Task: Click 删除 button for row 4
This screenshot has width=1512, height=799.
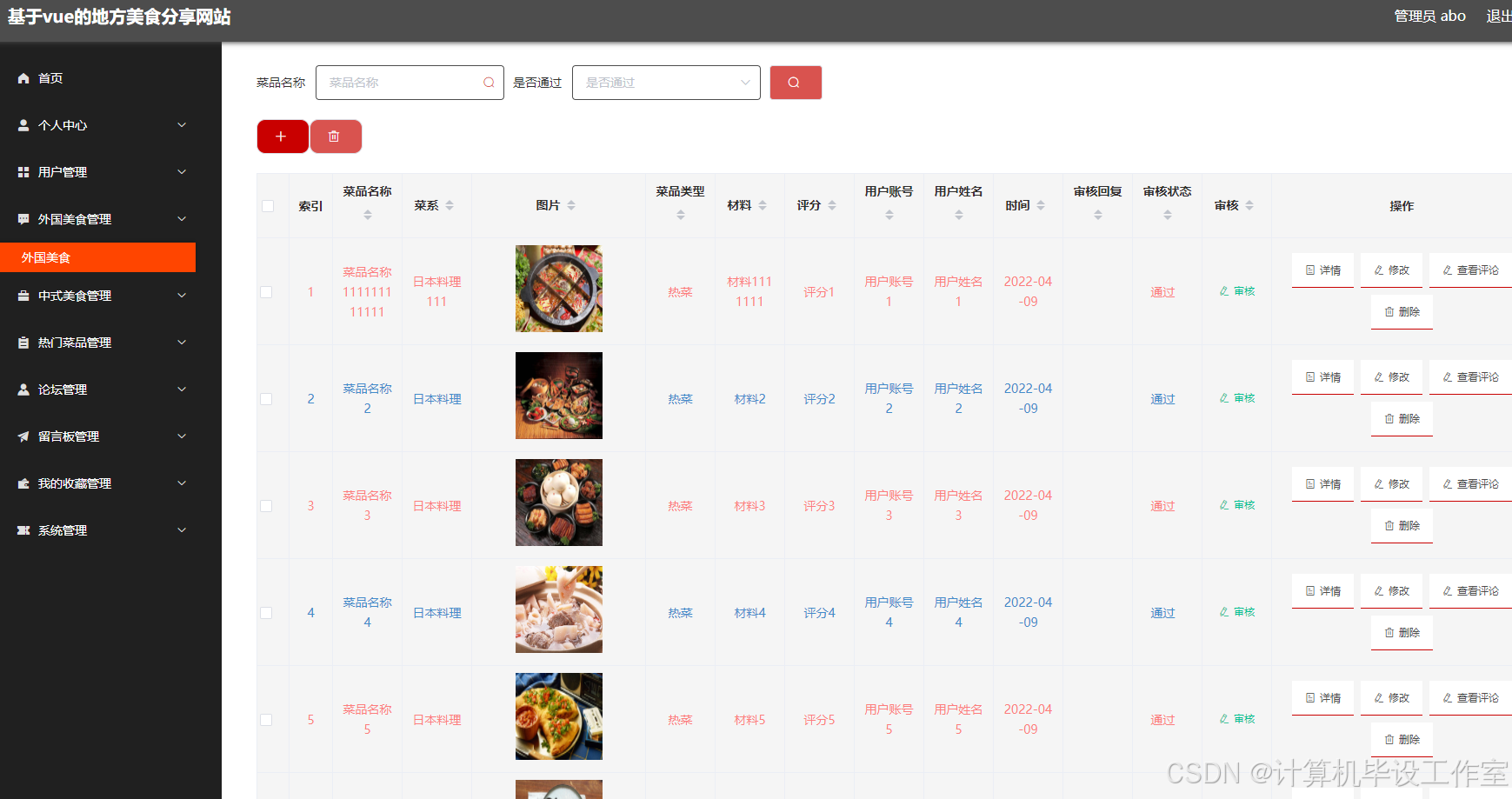Action: (1402, 633)
